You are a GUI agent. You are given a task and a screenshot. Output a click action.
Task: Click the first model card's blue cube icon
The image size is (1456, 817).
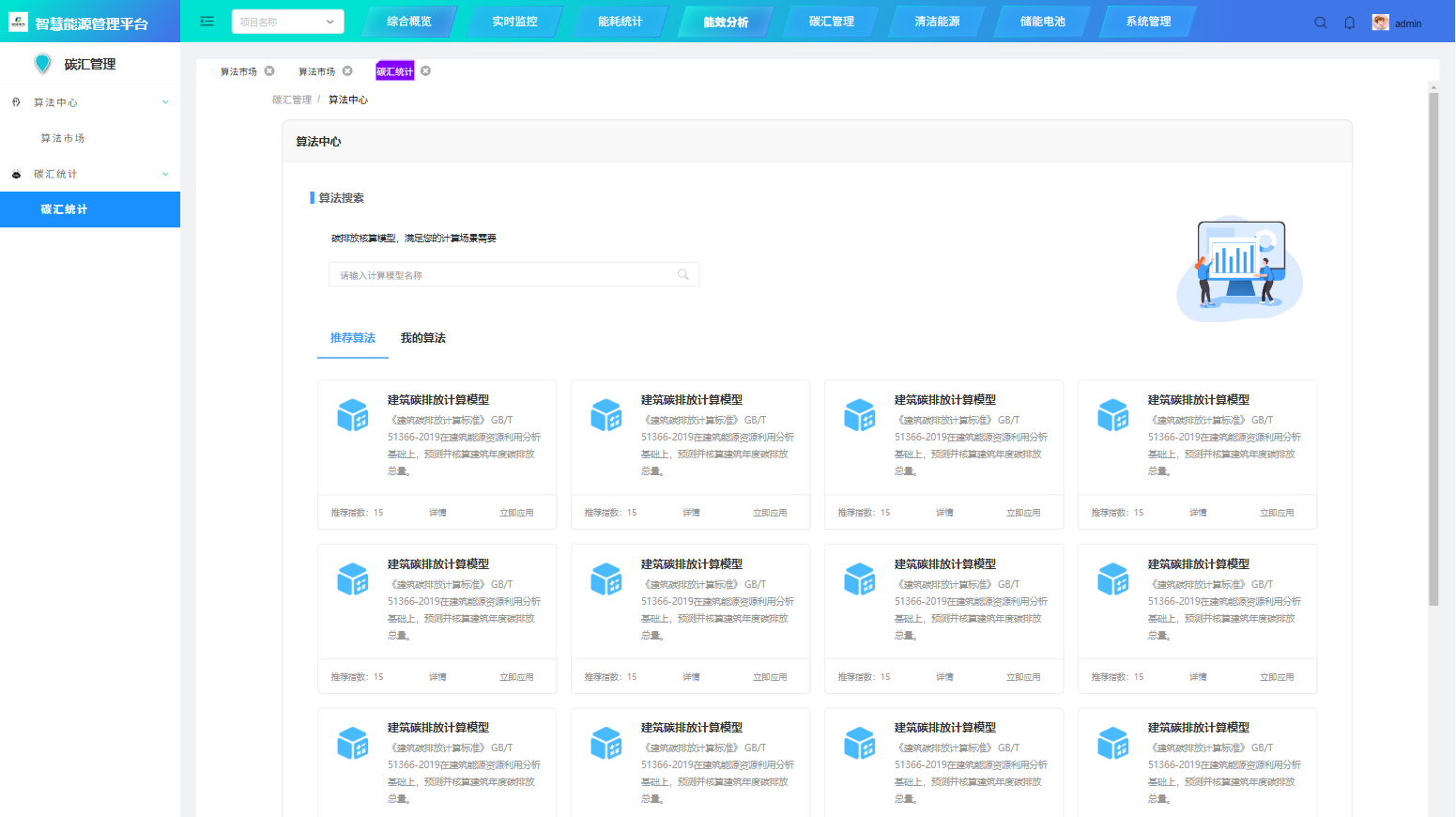coord(353,415)
